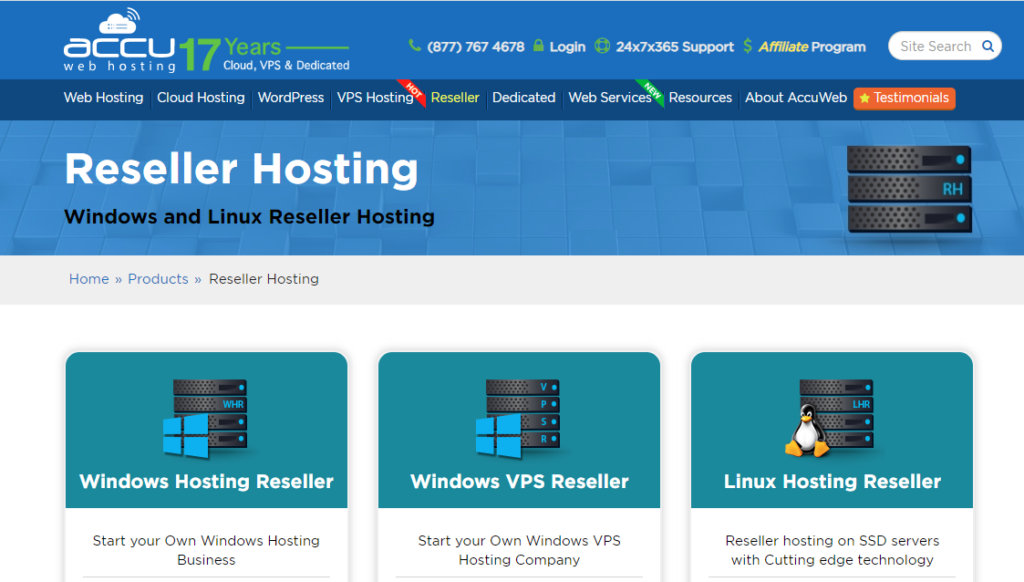1024x582 pixels.
Task: Focus the Site Search field
Action: pyautogui.click(x=935, y=46)
